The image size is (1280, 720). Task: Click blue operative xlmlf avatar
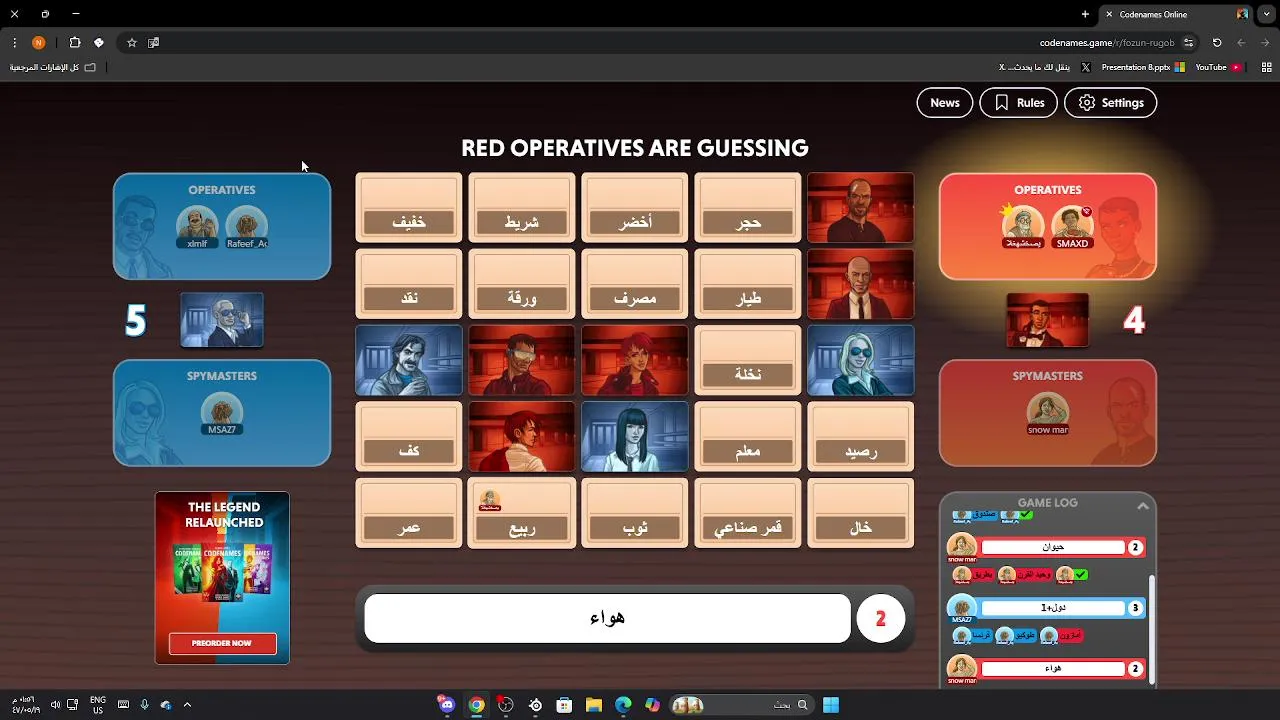coord(197,226)
